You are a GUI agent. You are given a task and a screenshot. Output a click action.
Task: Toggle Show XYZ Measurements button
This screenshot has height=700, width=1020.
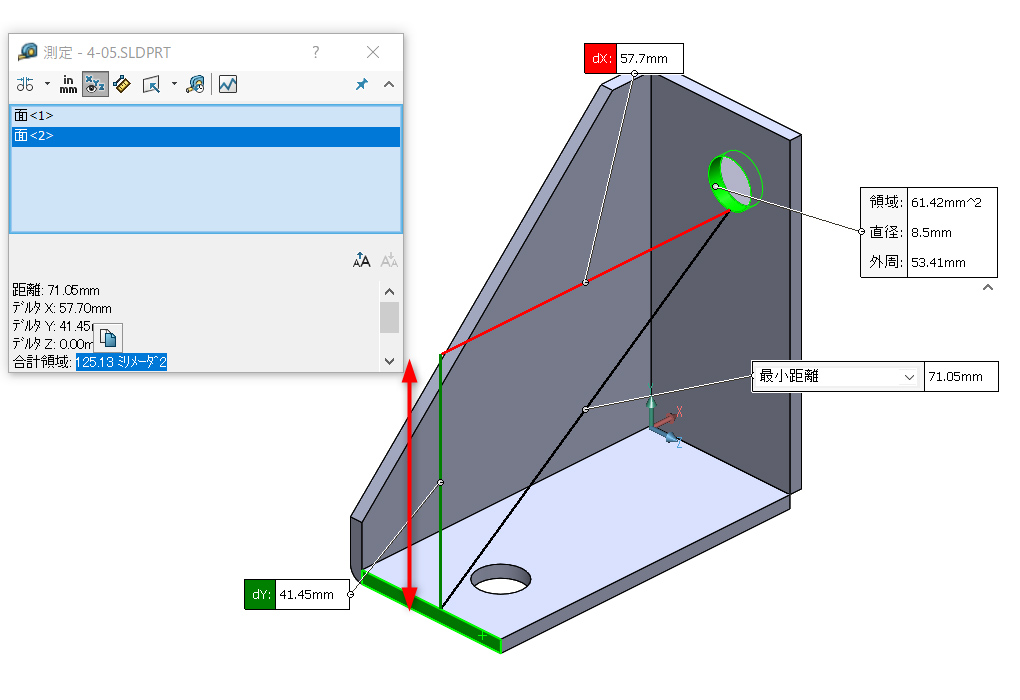pos(95,85)
